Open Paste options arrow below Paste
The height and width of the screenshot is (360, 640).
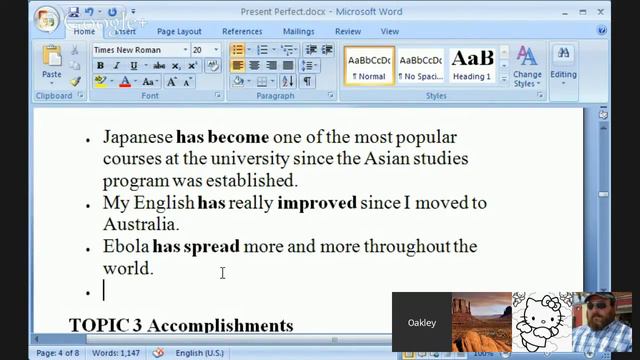click(x=52, y=84)
